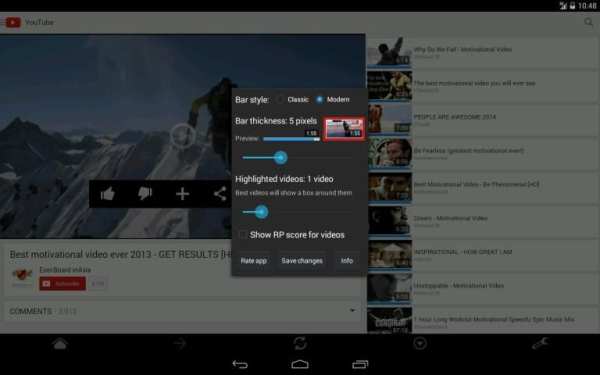600x375 pixels.
Task: Click the Save changes button
Action: 302,261
